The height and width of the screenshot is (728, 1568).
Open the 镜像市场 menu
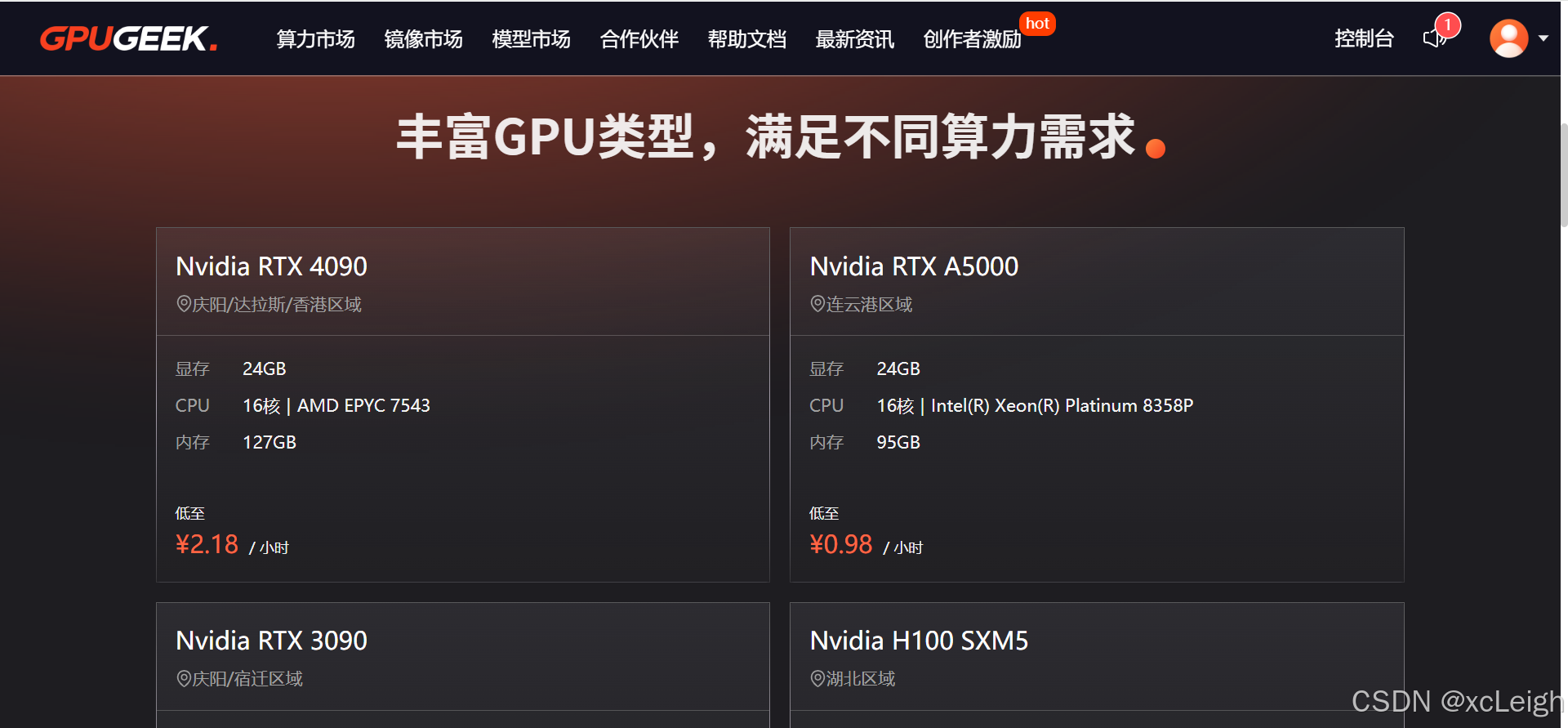click(423, 39)
